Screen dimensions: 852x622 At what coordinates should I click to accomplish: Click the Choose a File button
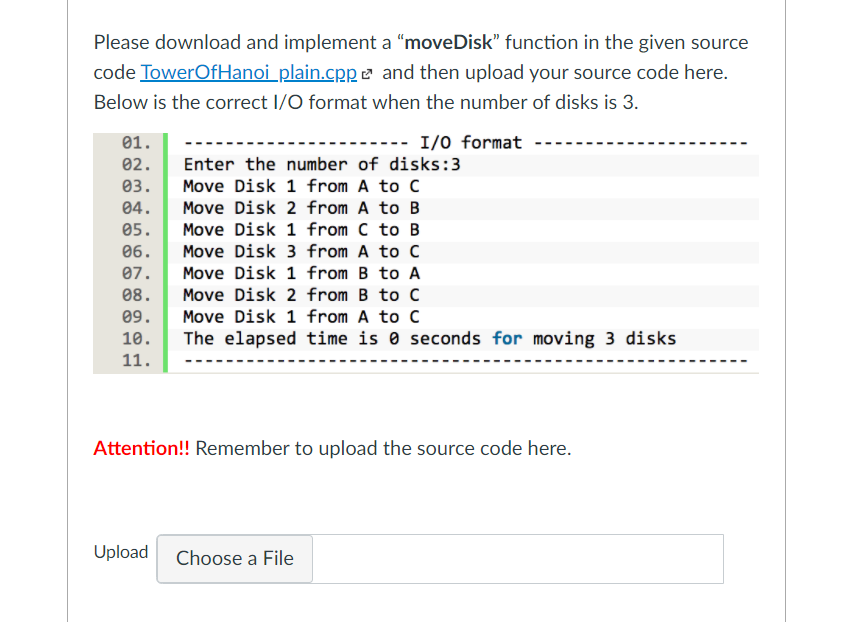coord(234,559)
